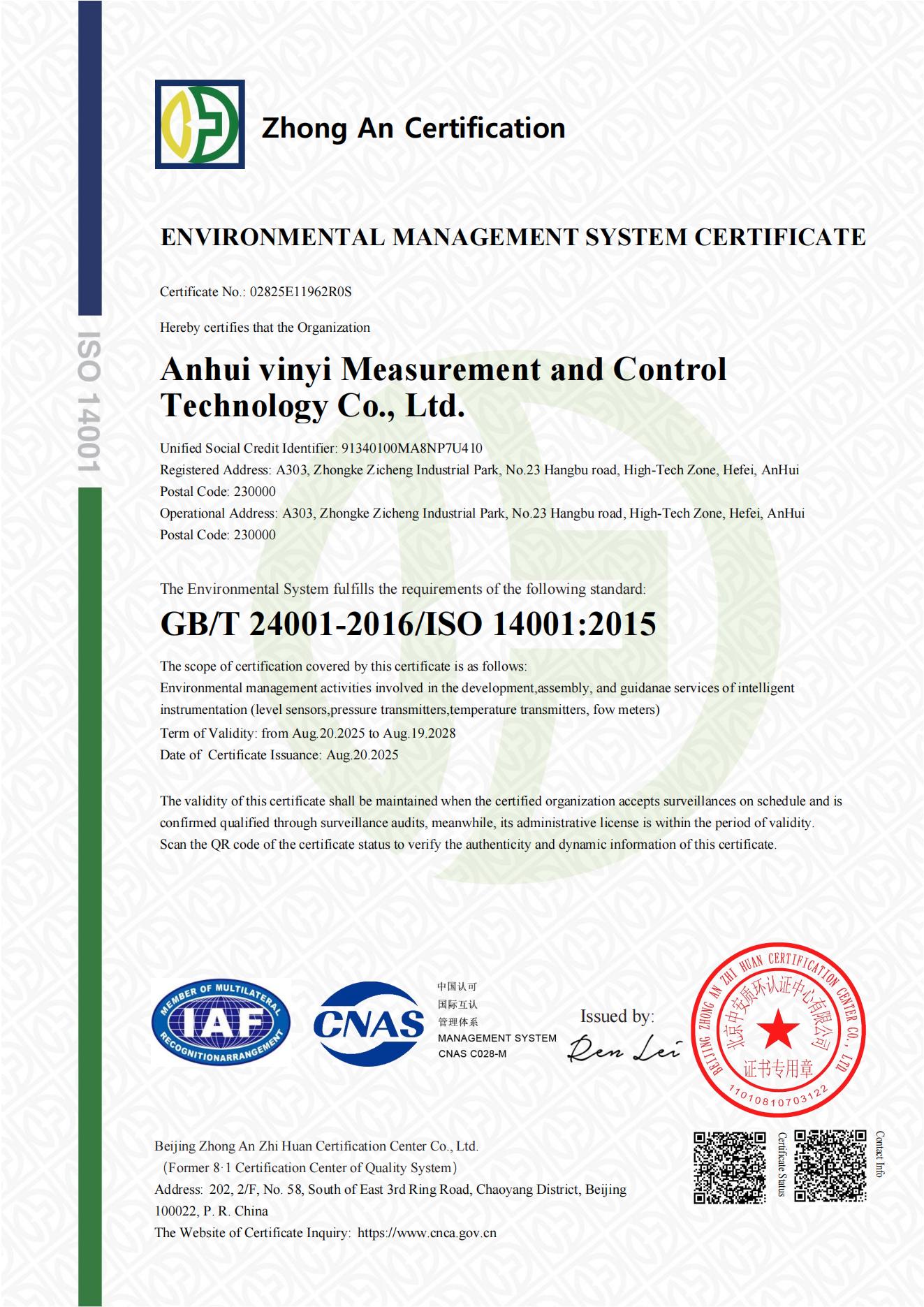Click the company name Anhui vinyi Measurement
Screen dimensions: 924x1307
click(443, 388)
